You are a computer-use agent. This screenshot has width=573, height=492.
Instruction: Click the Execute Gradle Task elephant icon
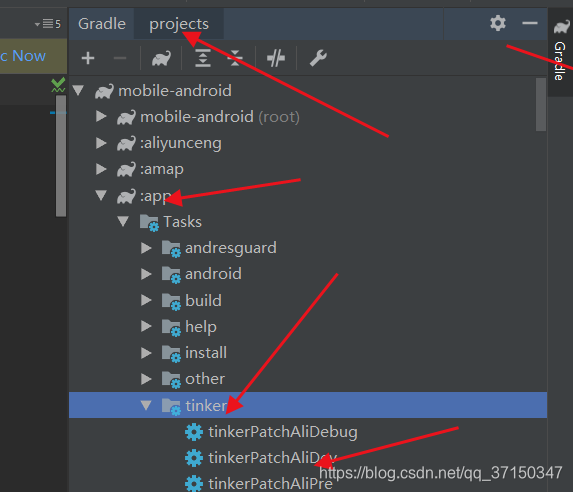pyautogui.click(x=161, y=58)
